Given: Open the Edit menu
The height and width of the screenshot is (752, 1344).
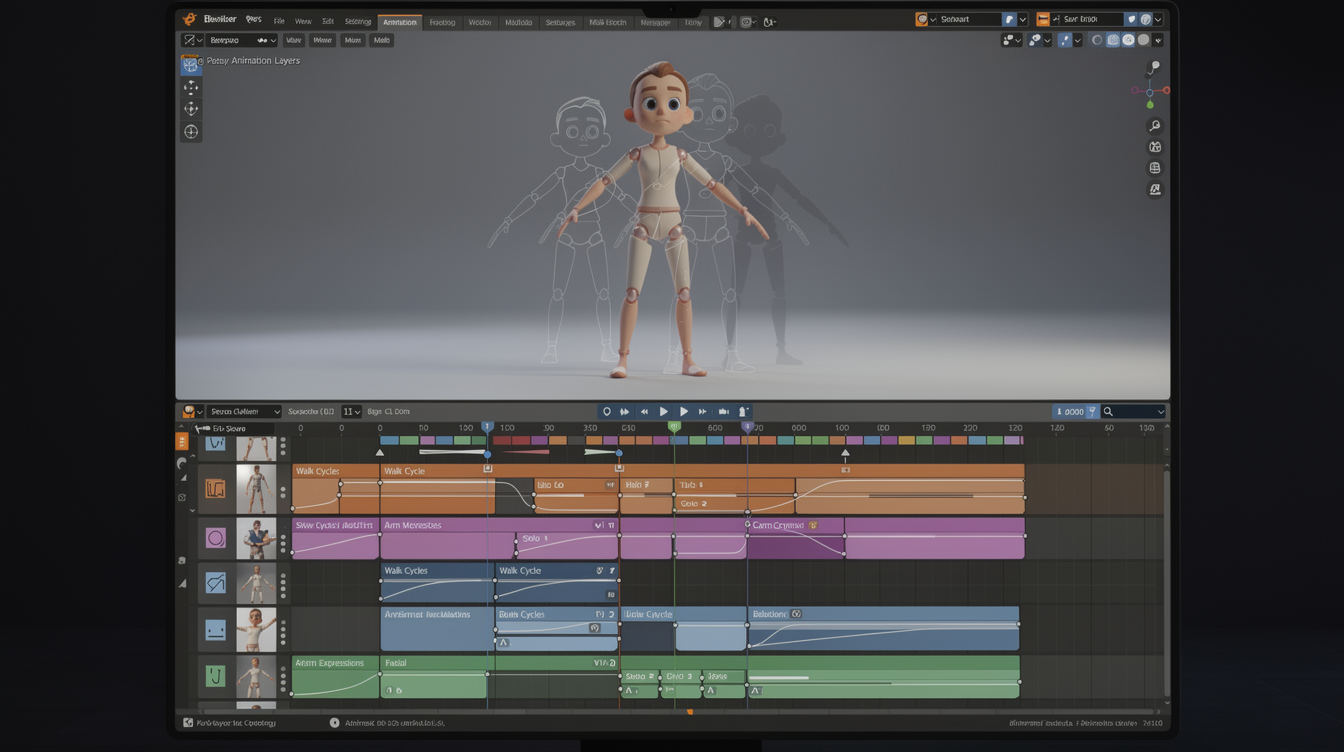Looking at the screenshot, I should click(x=327, y=21).
